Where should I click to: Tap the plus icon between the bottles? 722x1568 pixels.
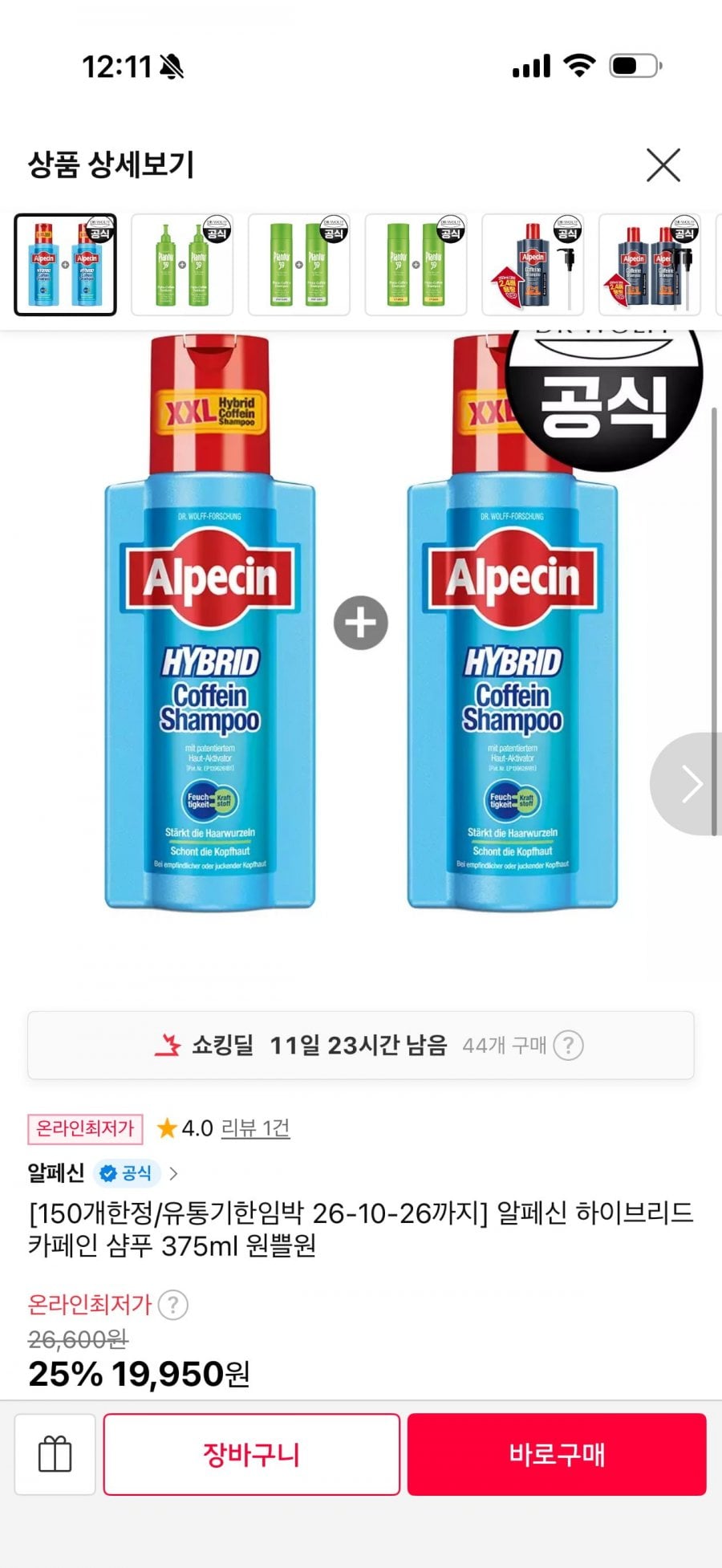361,623
